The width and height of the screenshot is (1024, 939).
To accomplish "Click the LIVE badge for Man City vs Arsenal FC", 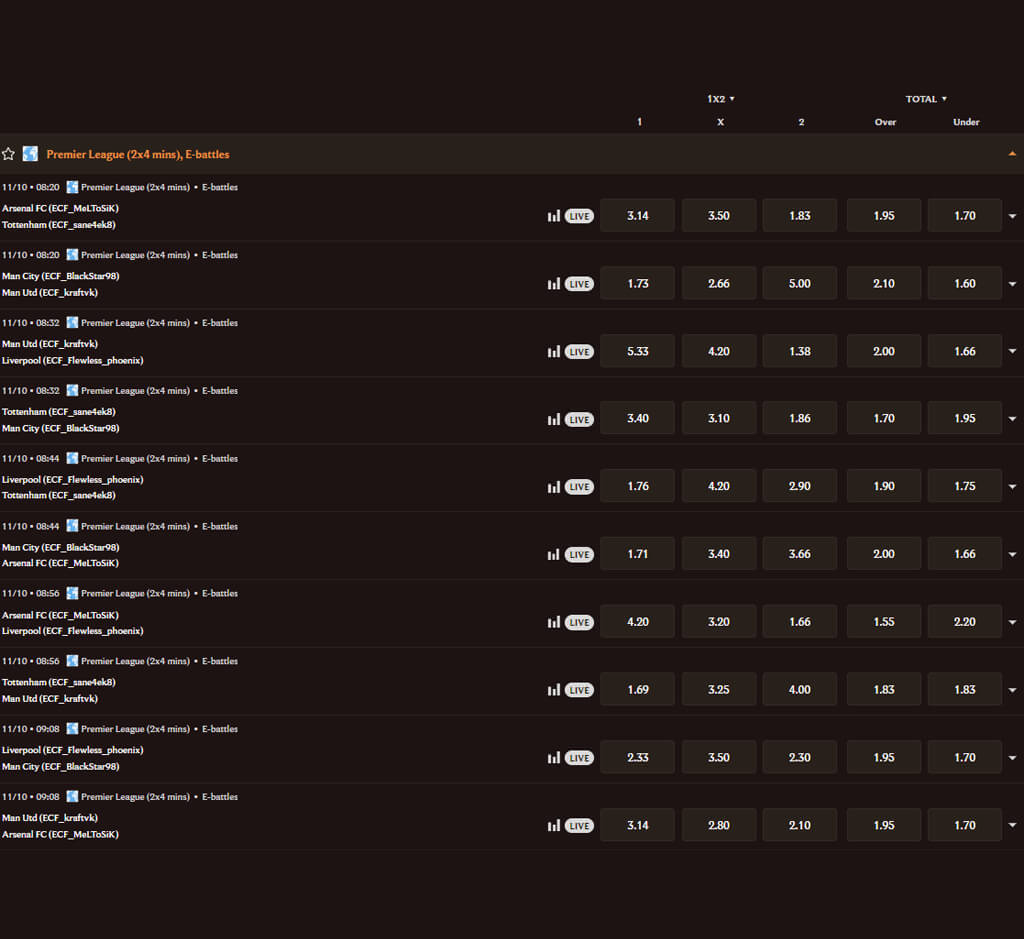I will point(579,555).
